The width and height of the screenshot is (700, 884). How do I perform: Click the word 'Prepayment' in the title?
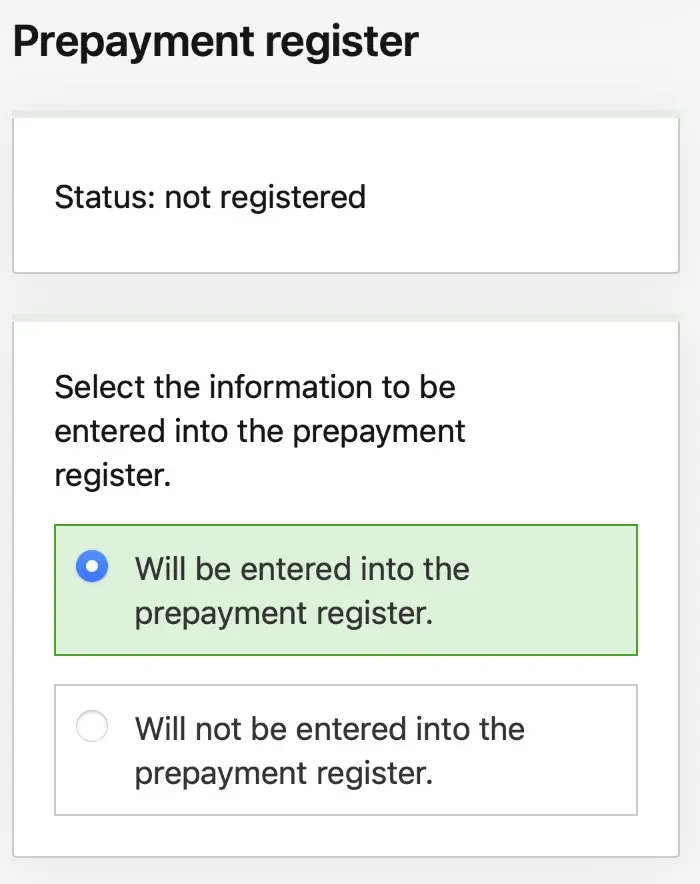pyautogui.click(x=134, y=42)
